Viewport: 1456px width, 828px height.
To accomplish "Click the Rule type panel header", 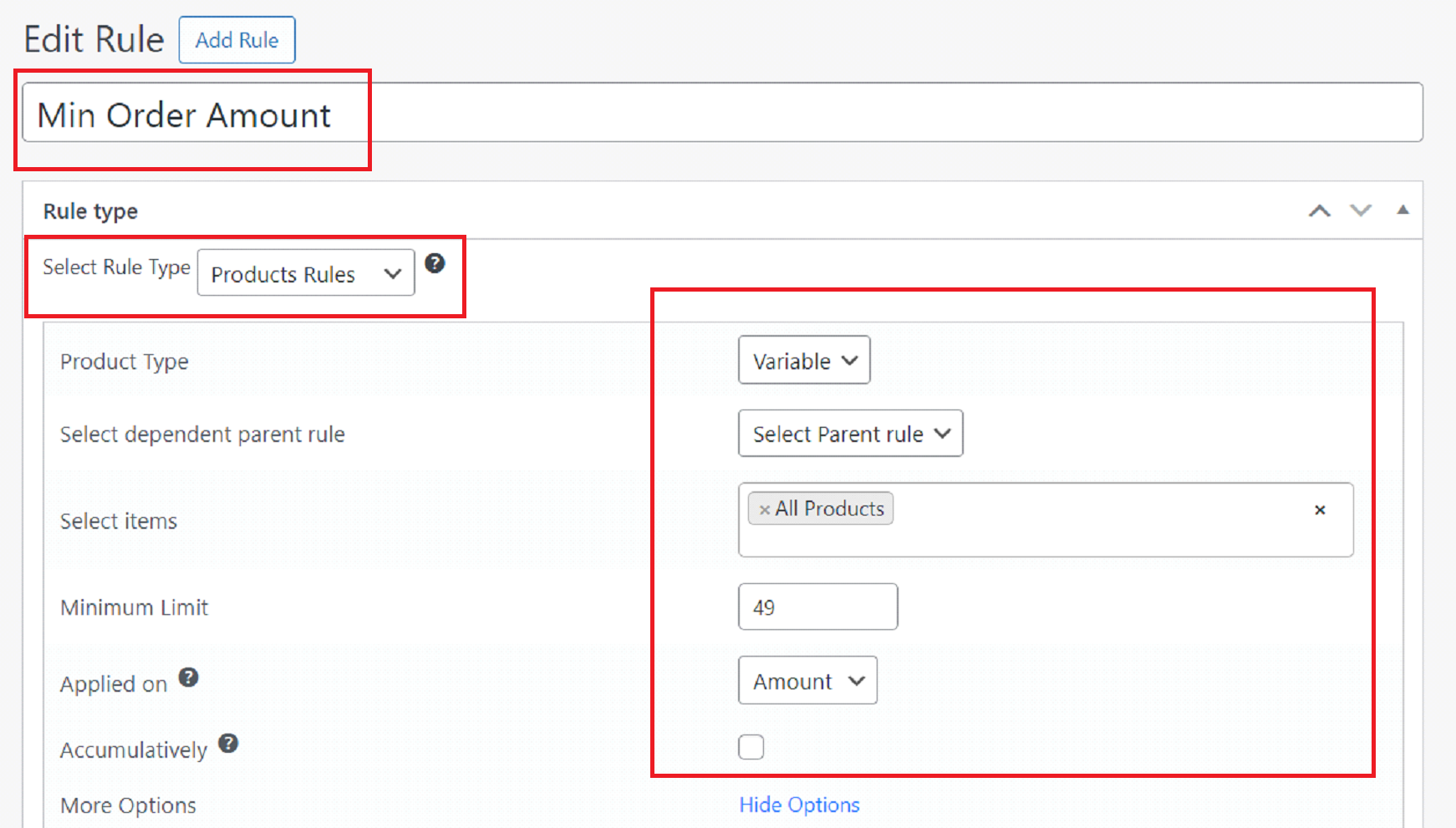I will [89, 211].
